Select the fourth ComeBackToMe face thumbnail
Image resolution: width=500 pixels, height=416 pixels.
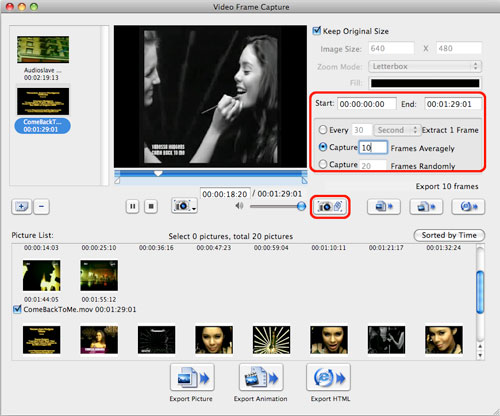tap(214, 340)
